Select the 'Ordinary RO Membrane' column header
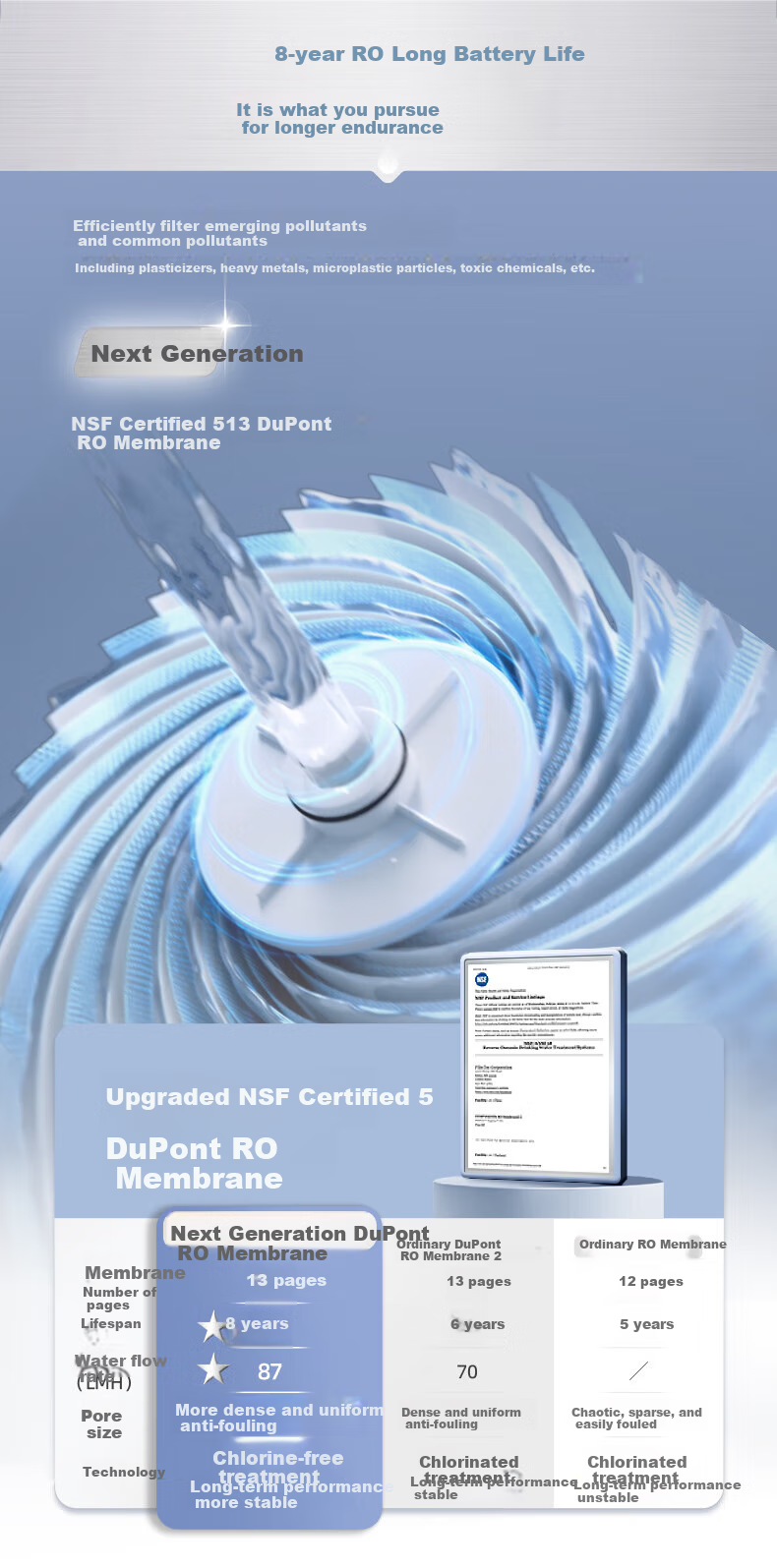 click(653, 1244)
